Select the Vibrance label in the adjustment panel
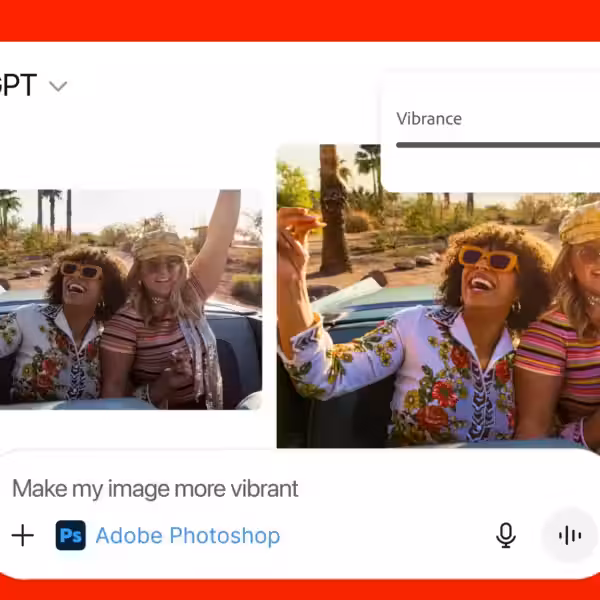600x600 pixels. pos(429,118)
